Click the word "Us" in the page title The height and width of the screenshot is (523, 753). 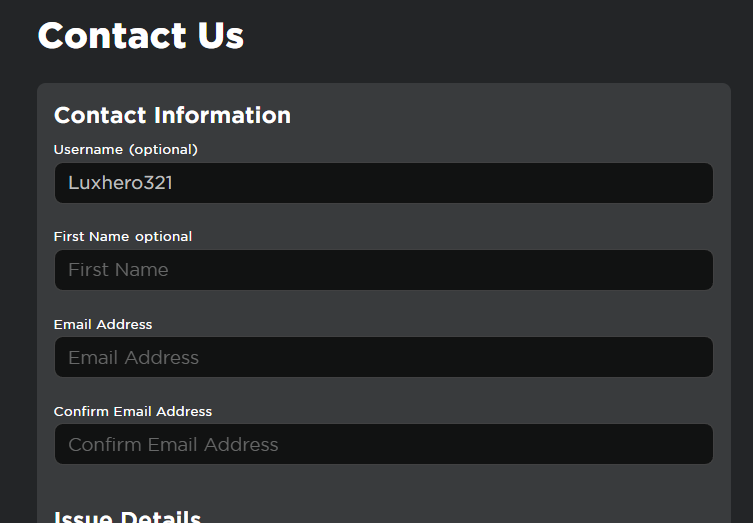click(220, 36)
